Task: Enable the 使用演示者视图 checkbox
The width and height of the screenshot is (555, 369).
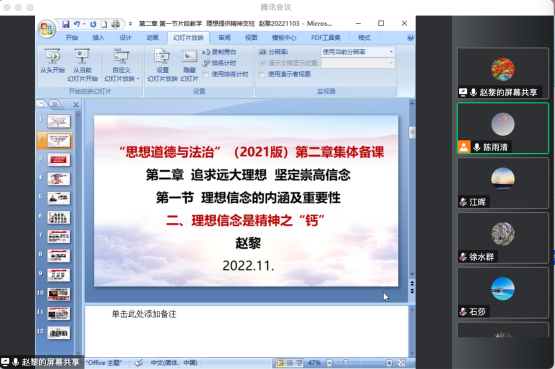Action: (262, 74)
